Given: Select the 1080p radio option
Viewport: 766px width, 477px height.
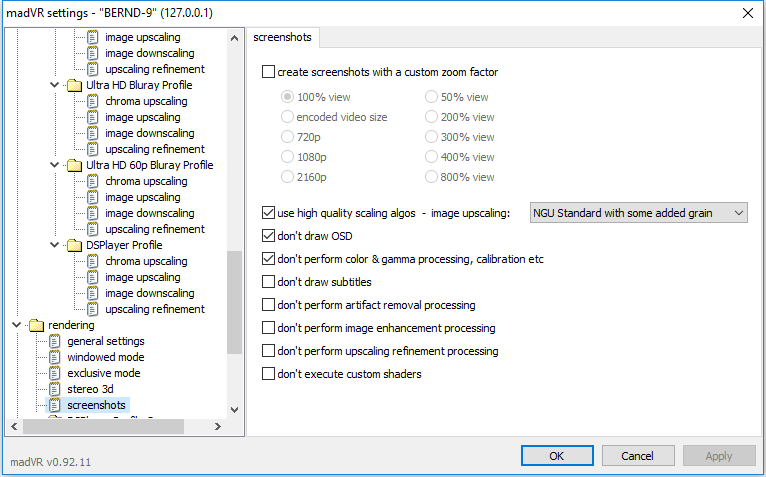Looking at the screenshot, I should tap(287, 157).
